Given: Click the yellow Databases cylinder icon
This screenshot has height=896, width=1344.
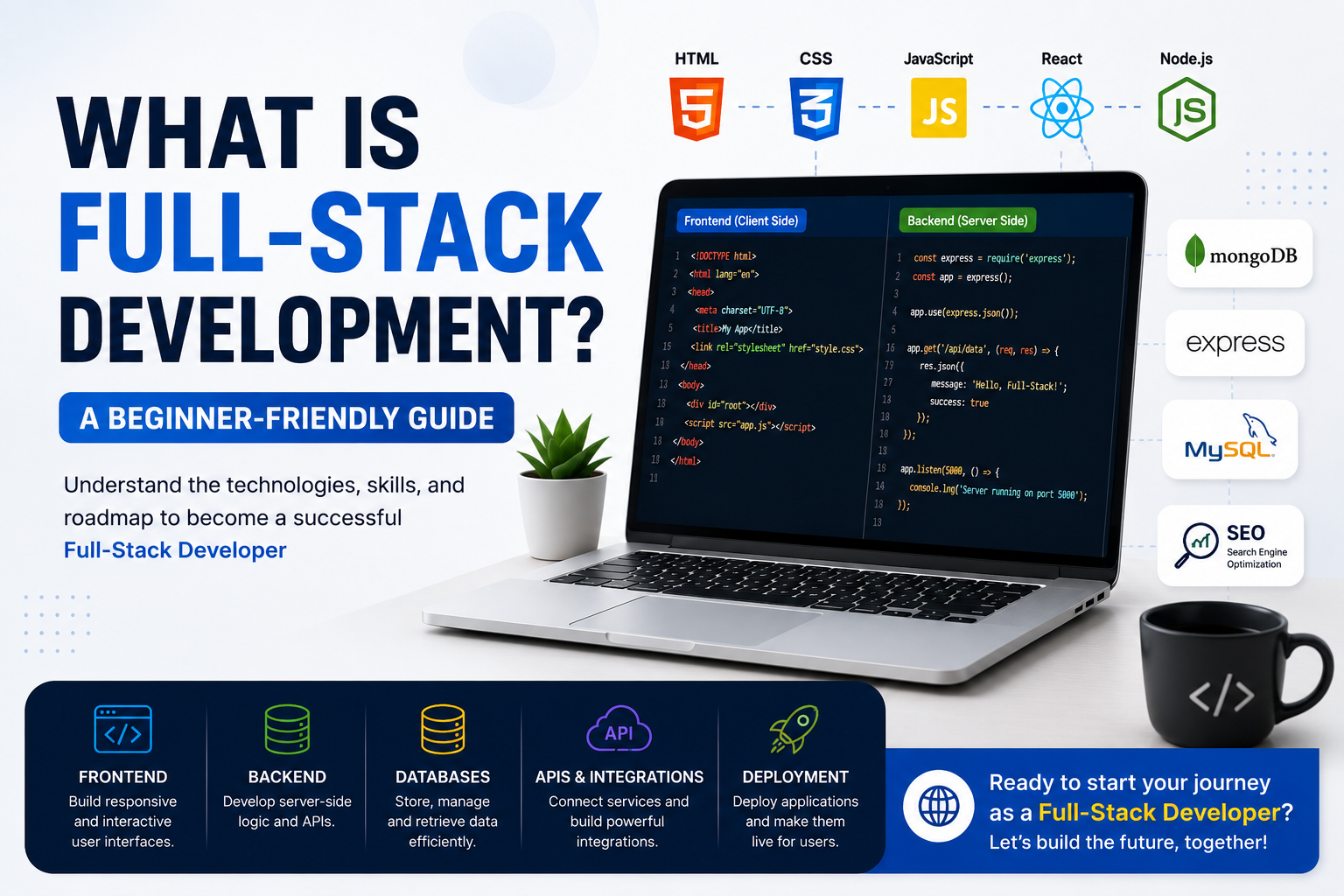Looking at the screenshot, I should 443,729.
